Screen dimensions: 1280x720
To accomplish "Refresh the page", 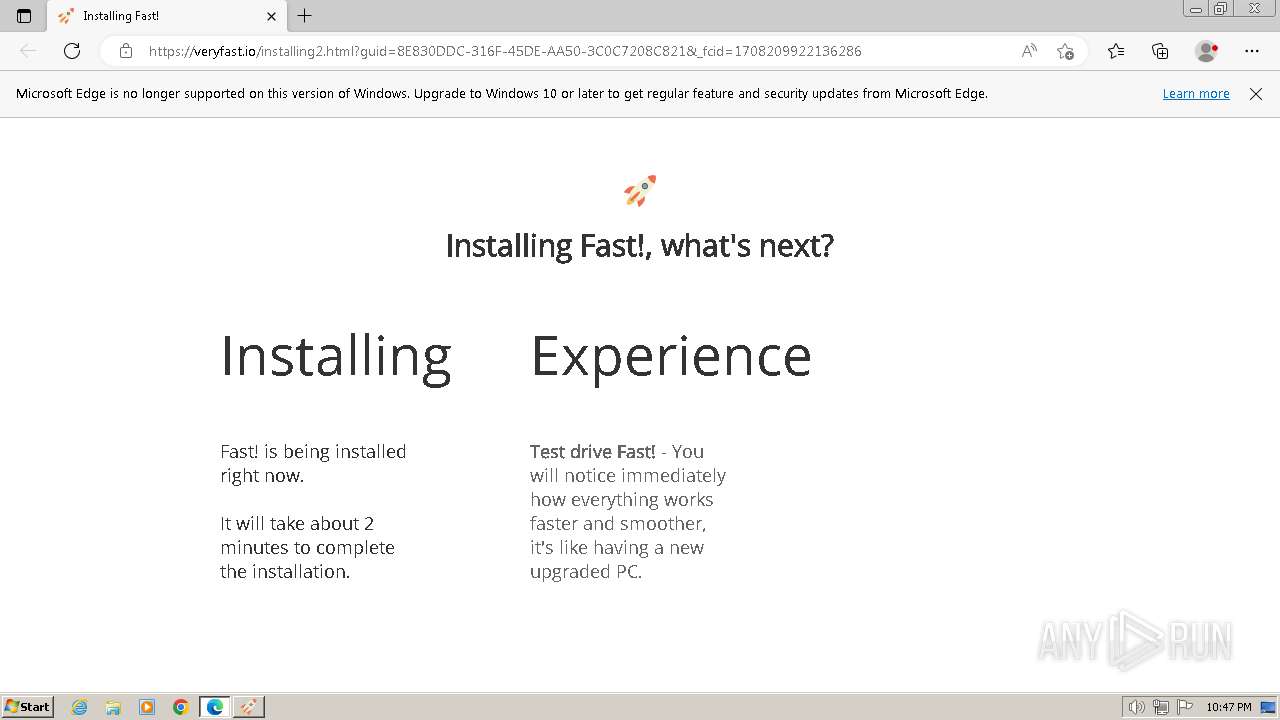I will 72,51.
